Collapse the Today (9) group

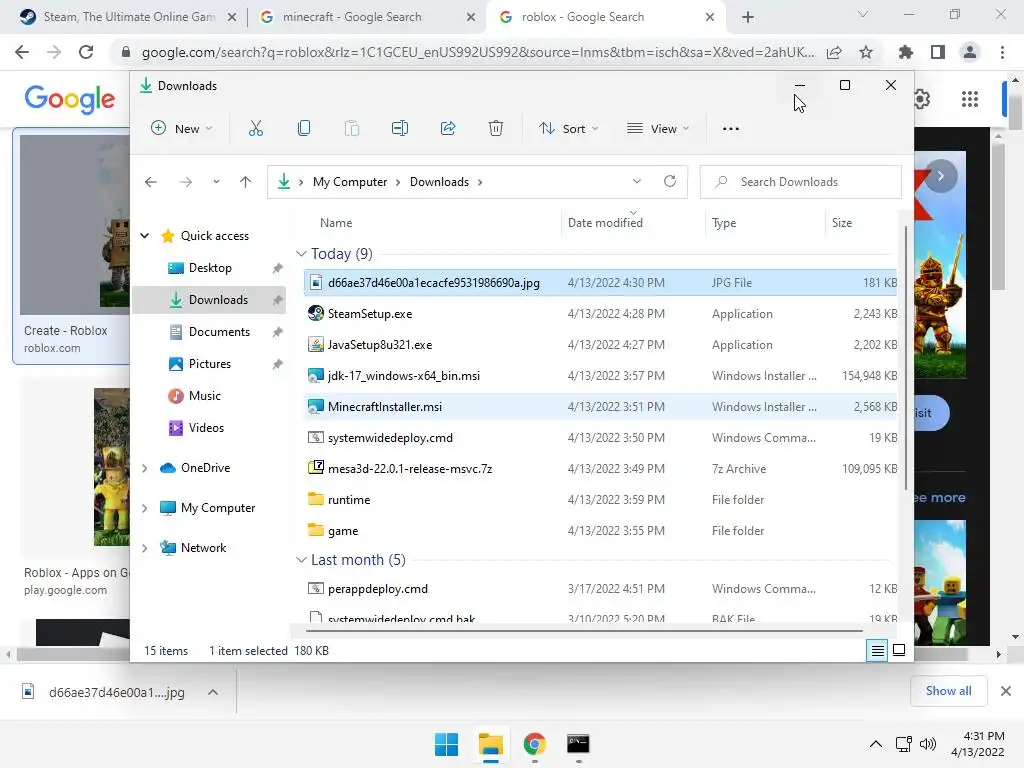[301, 254]
